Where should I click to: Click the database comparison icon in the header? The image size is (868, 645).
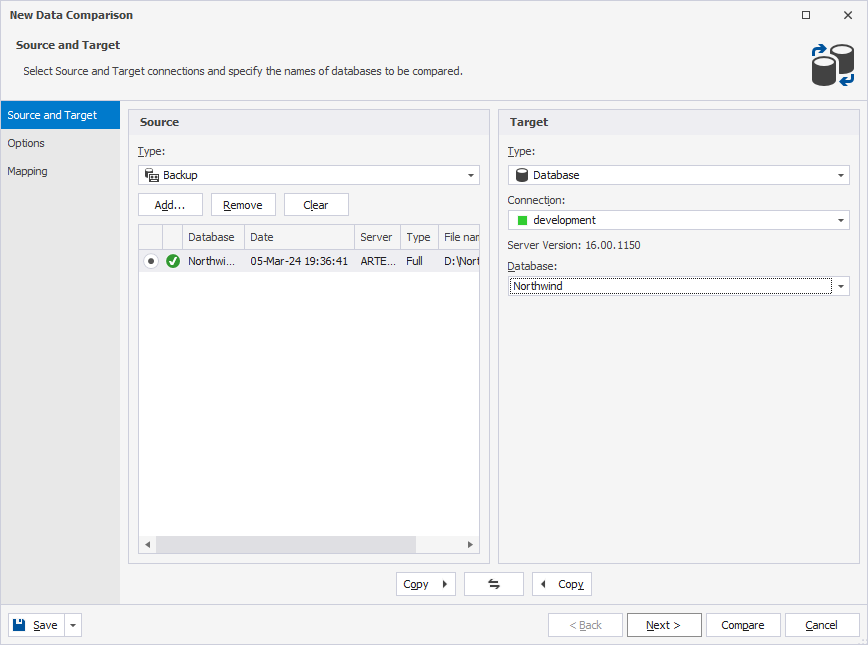pos(832,64)
